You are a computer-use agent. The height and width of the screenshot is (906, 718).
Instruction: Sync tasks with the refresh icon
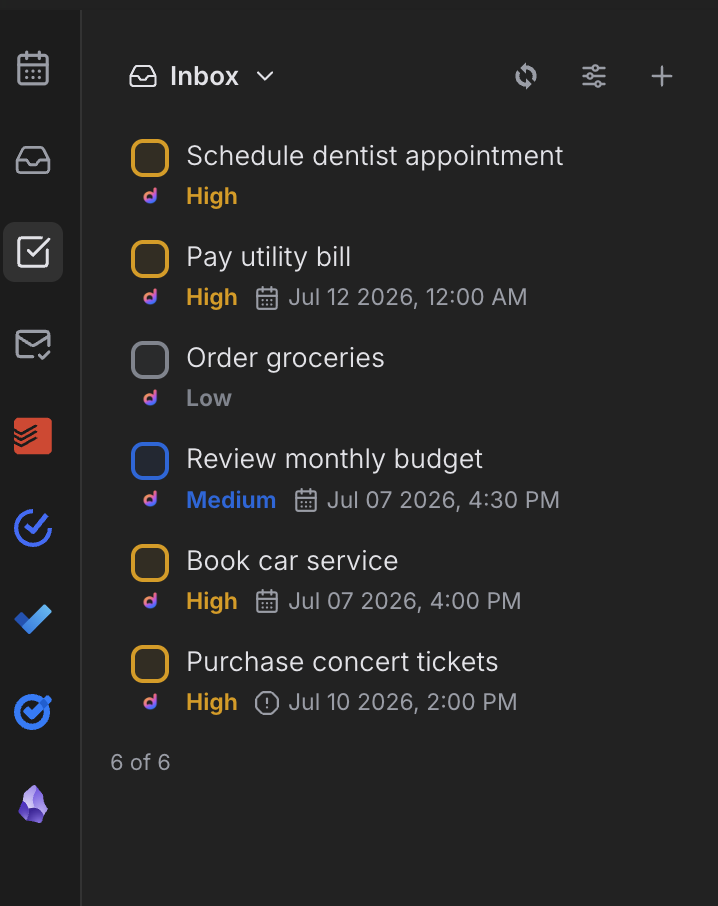pos(526,76)
